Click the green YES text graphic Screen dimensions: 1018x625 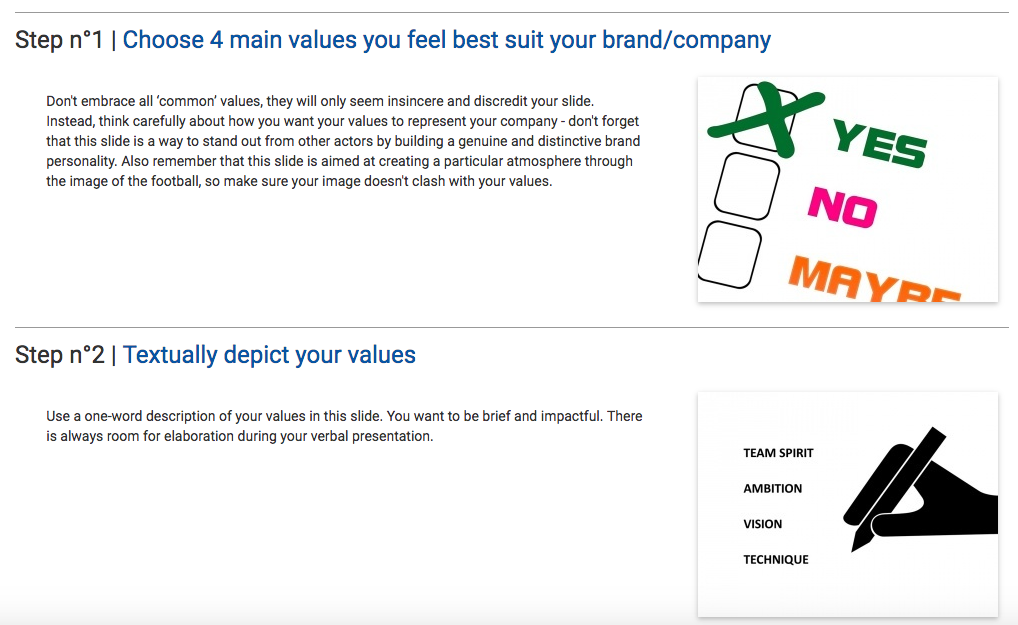click(x=880, y=143)
